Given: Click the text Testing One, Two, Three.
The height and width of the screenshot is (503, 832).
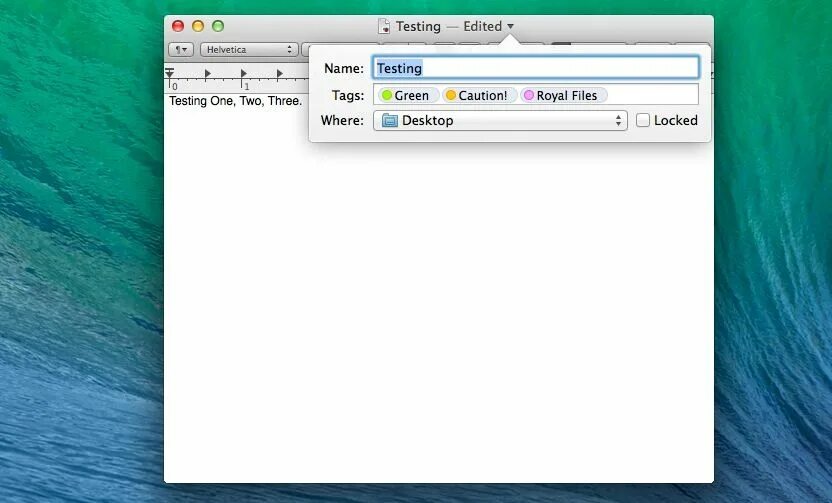Looking at the screenshot, I should [x=235, y=101].
